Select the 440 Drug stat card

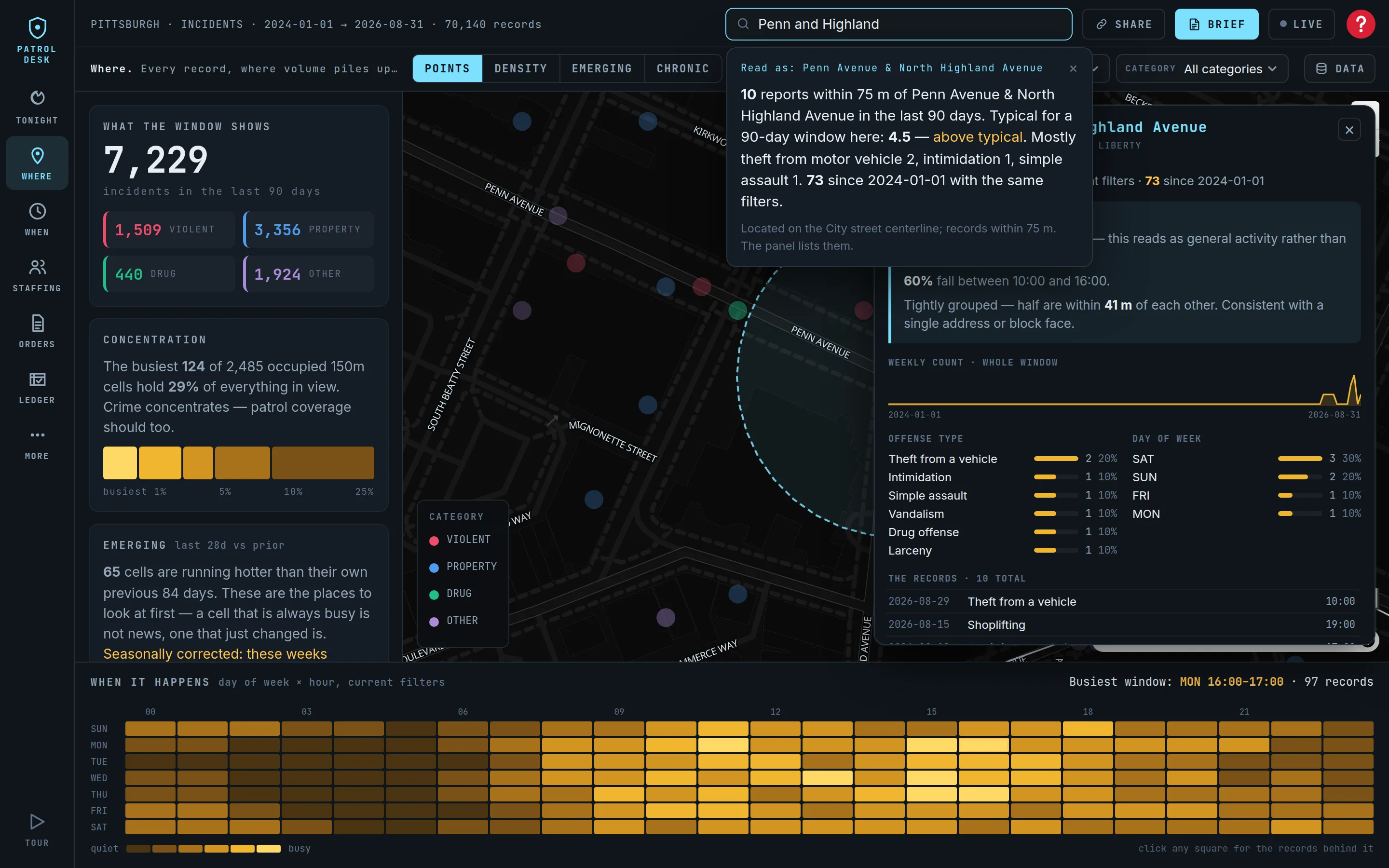(x=169, y=274)
